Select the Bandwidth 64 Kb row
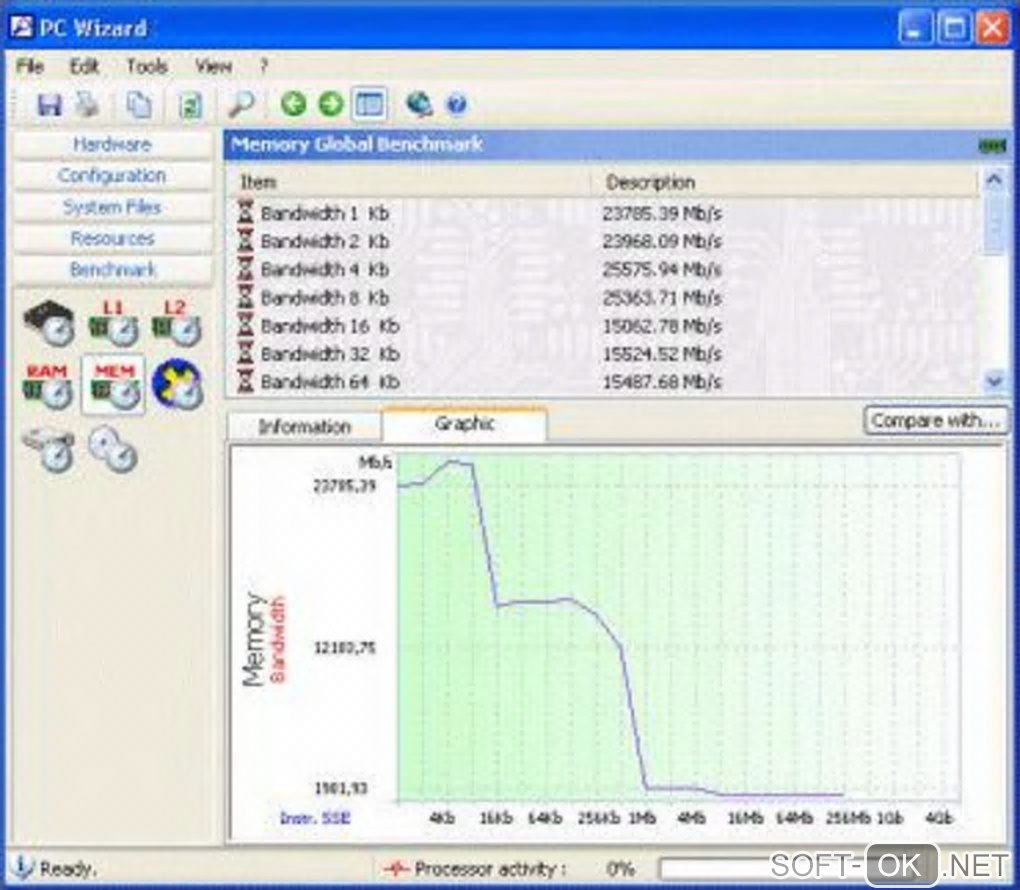The height and width of the screenshot is (890, 1020). (602, 382)
